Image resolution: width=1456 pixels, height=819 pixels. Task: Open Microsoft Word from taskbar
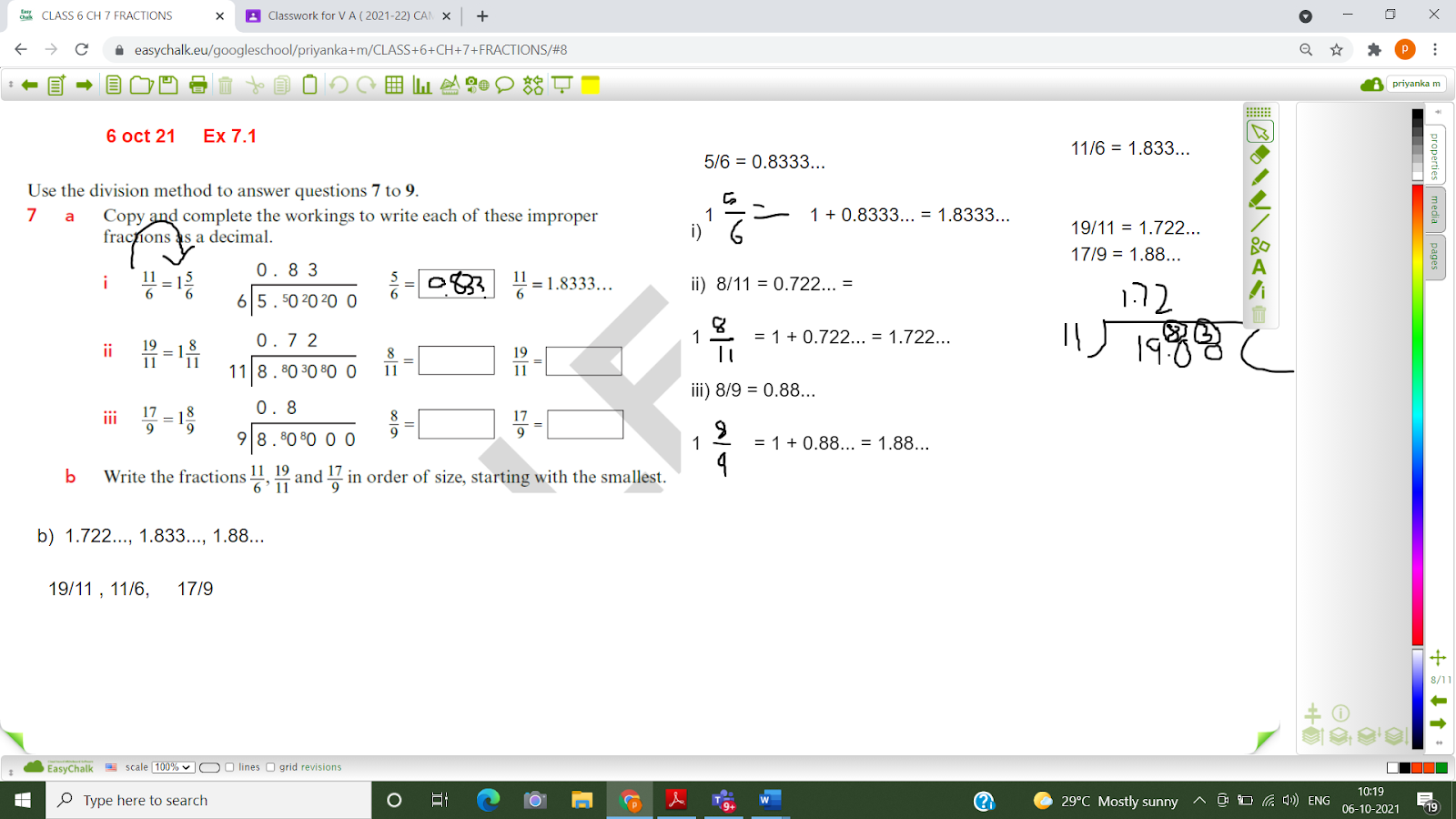[769, 800]
